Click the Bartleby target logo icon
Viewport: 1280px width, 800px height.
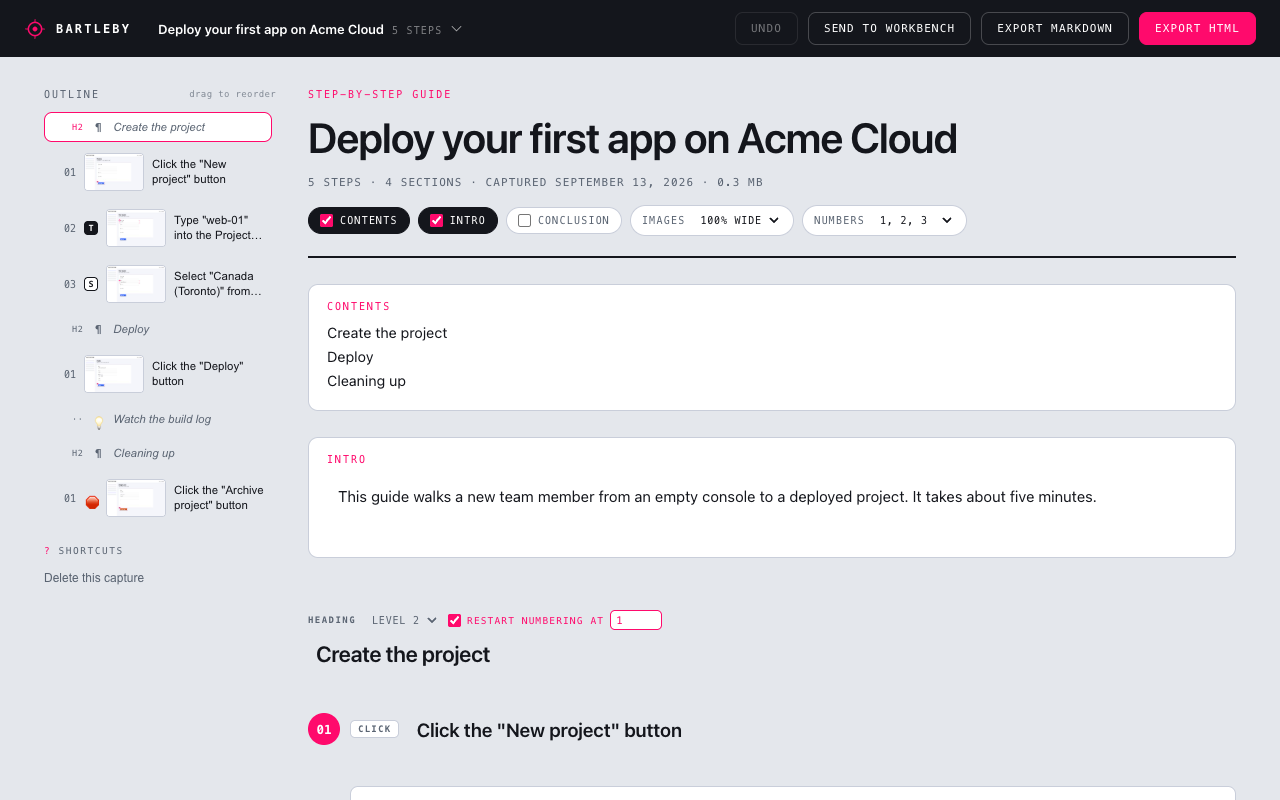(35, 29)
